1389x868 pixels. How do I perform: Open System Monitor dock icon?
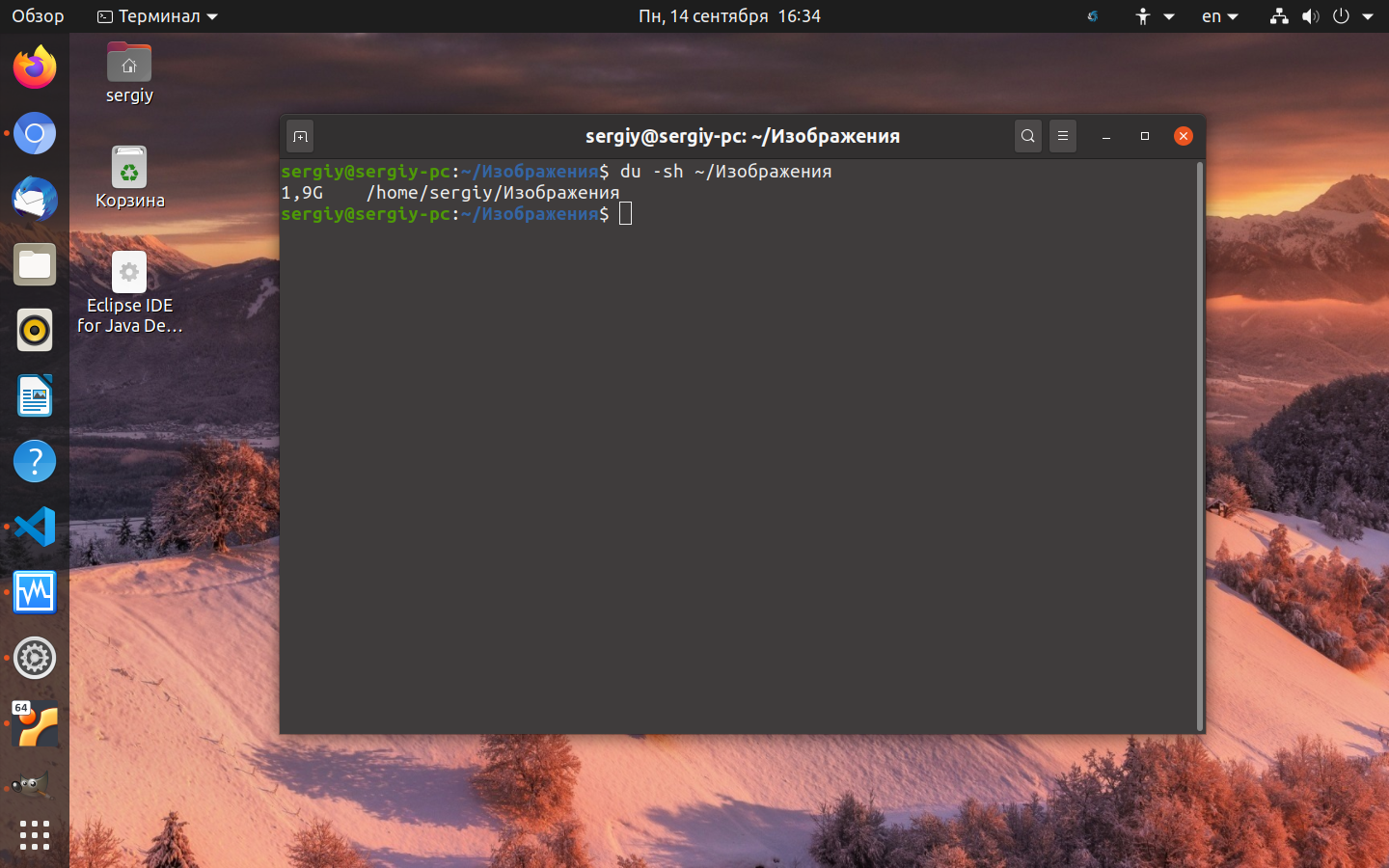(x=35, y=592)
